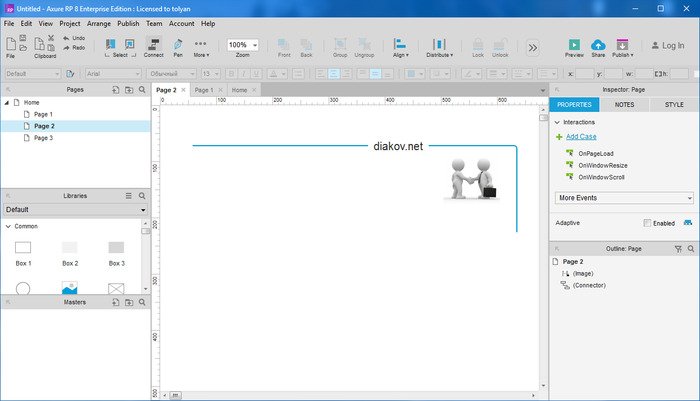
Task: Click the handshake image on canvas
Action: (x=470, y=177)
